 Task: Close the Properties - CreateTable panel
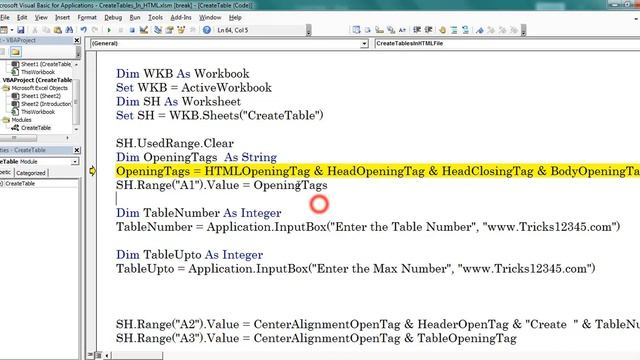(77, 150)
